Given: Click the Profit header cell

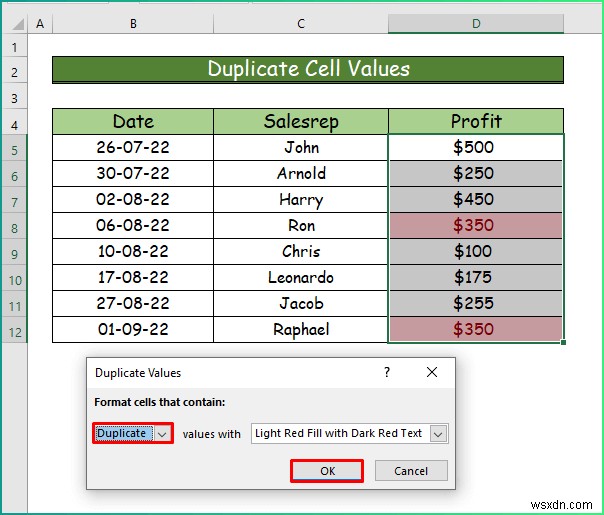Looking at the screenshot, I should (476, 121).
